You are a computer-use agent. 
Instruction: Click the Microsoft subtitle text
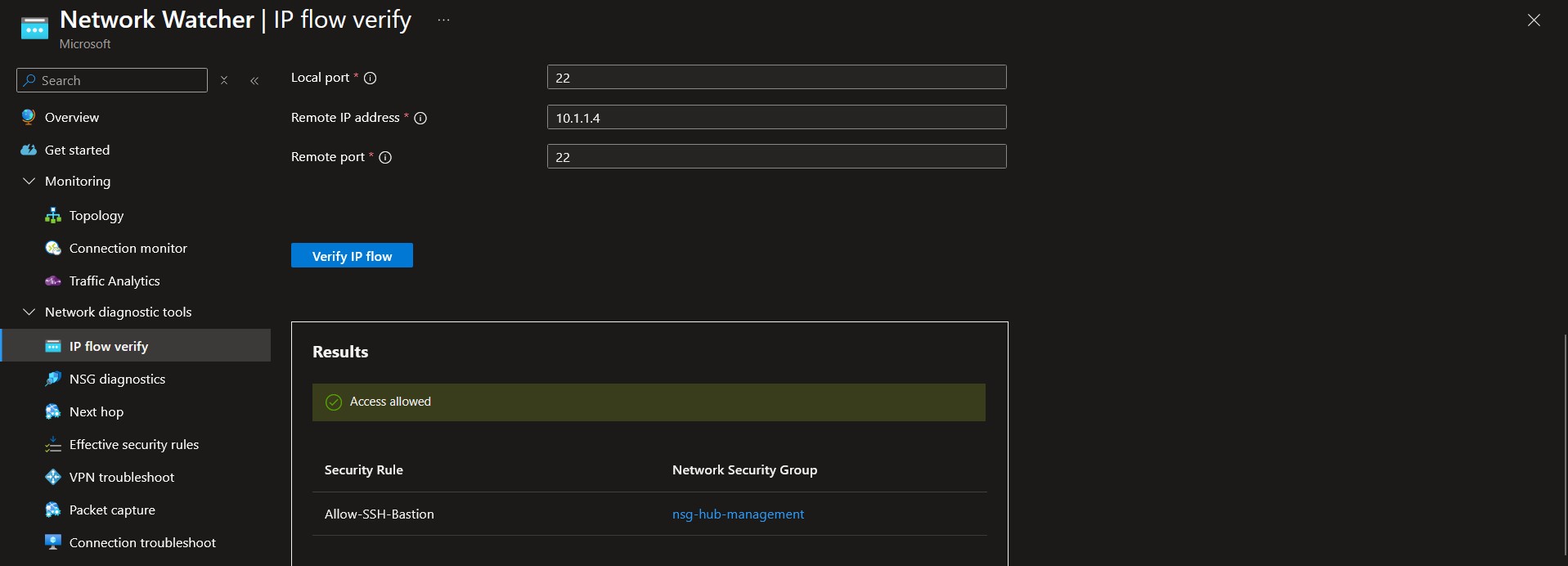(85, 44)
